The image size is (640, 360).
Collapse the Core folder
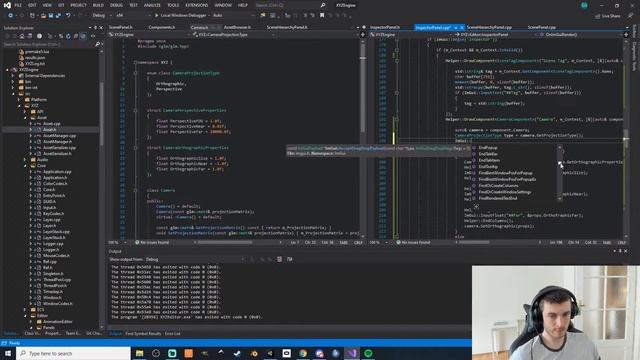click(25, 166)
